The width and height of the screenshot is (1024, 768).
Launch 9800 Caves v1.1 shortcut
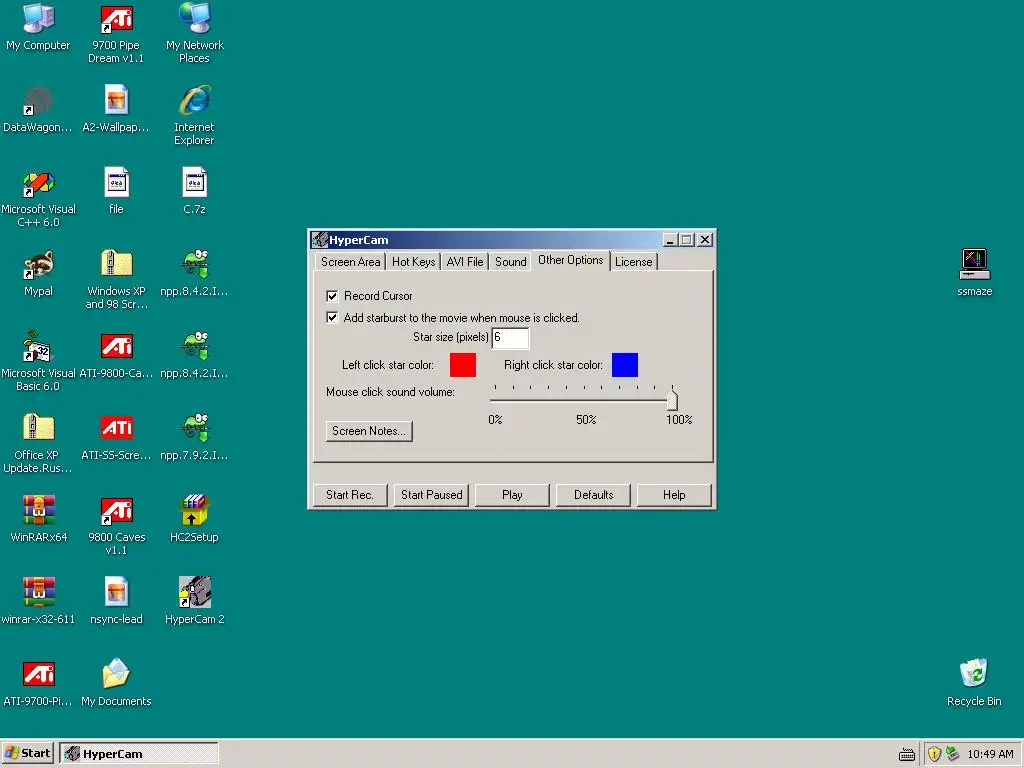point(116,527)
